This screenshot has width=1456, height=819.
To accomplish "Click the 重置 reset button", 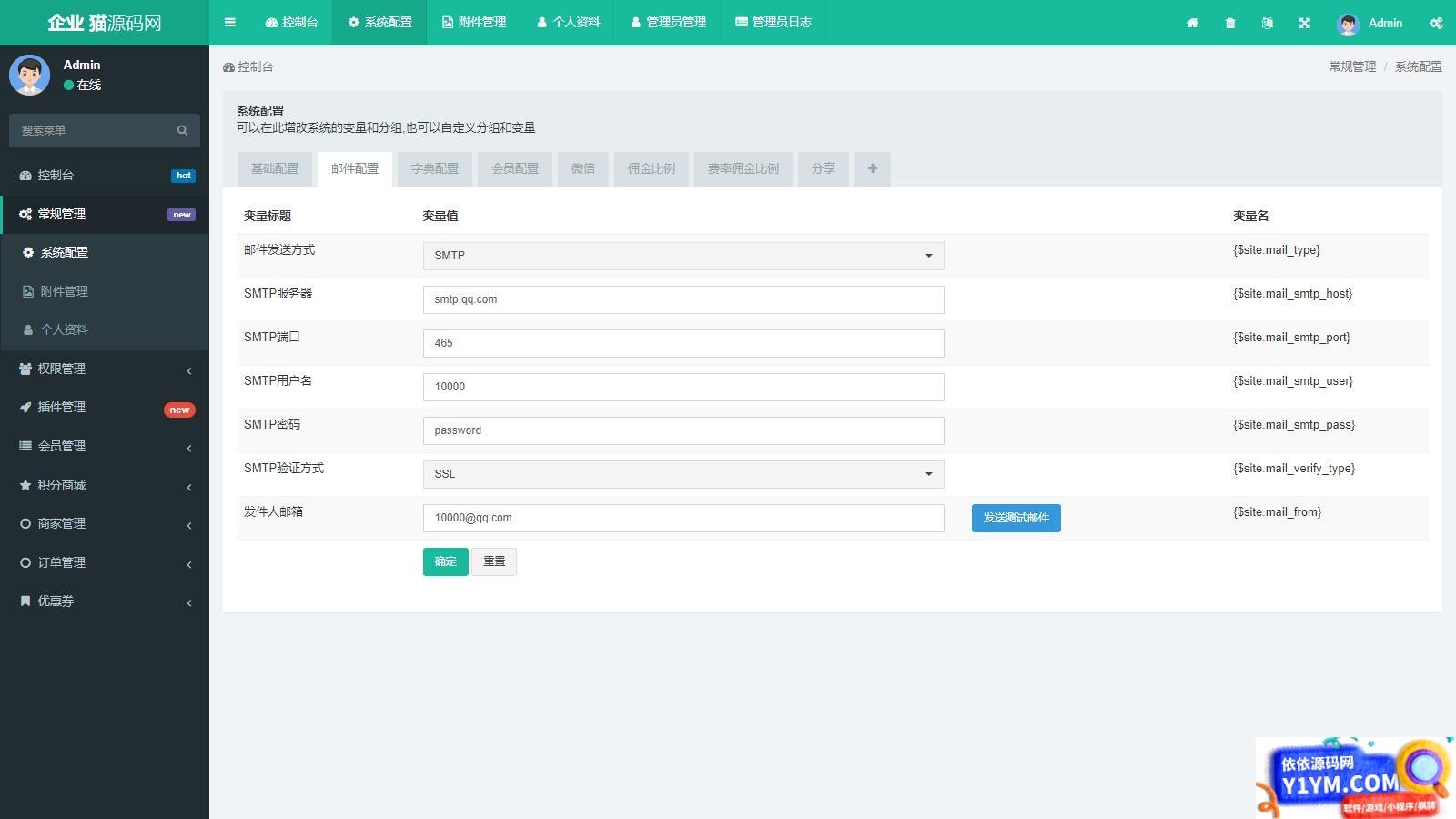I will coord(494,561).
